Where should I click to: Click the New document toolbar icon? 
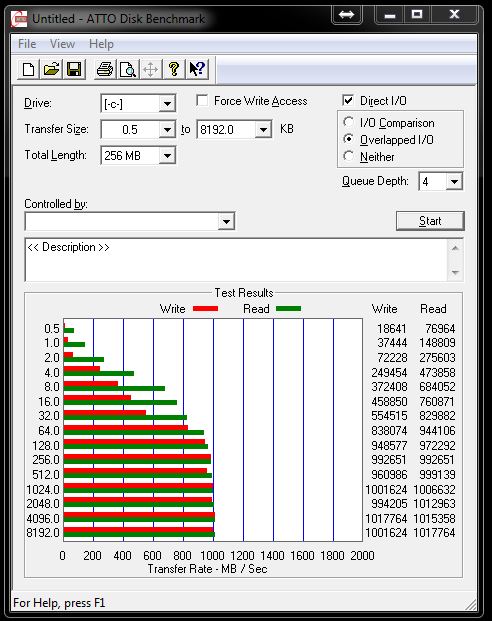tap(29, 69)
